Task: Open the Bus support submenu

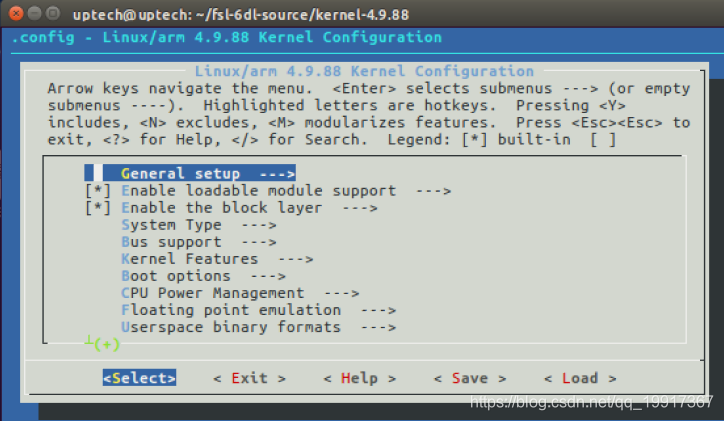Action: coord(199,242)
